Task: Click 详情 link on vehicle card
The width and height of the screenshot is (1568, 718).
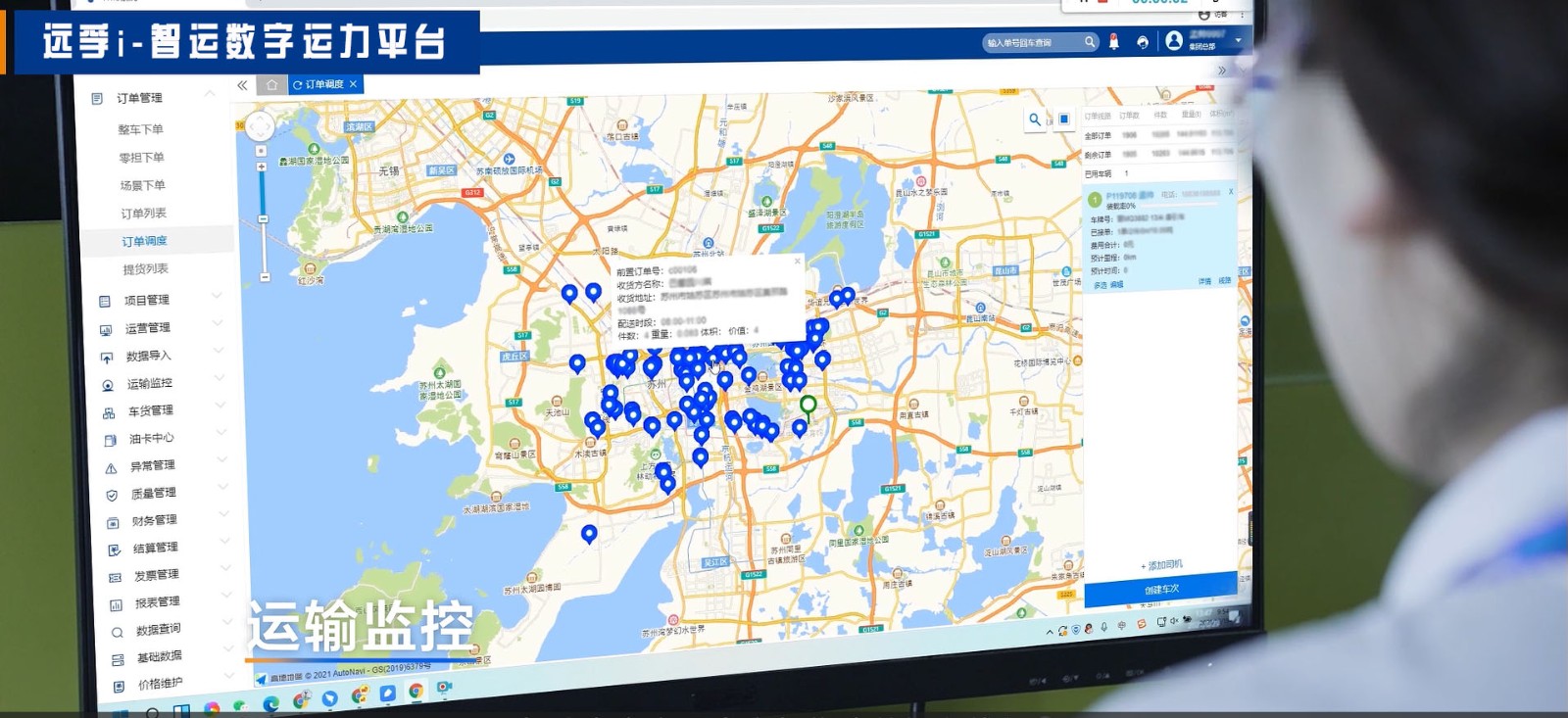Action: [1204, 281]
